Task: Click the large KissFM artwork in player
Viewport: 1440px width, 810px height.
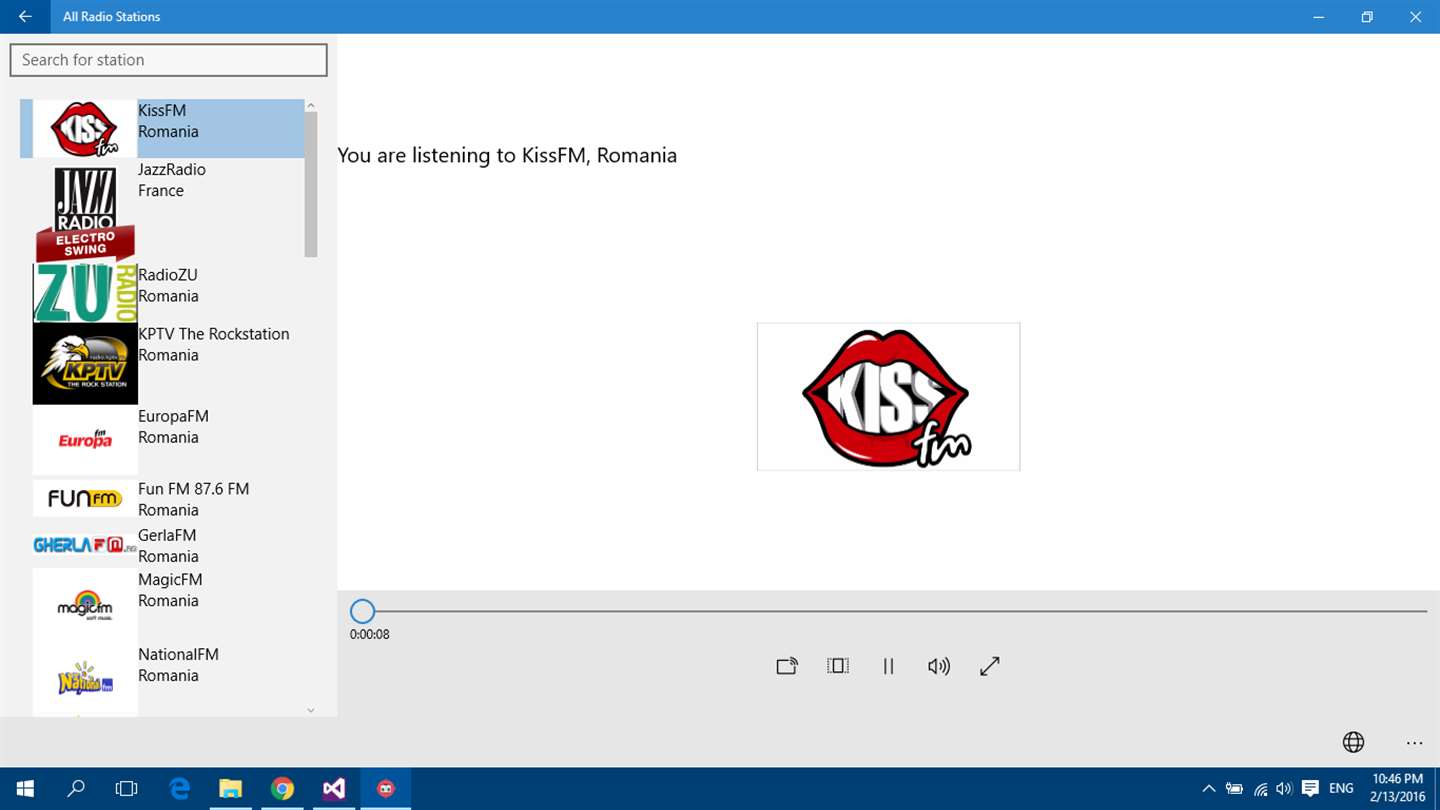Action: (x=888, y=396)
